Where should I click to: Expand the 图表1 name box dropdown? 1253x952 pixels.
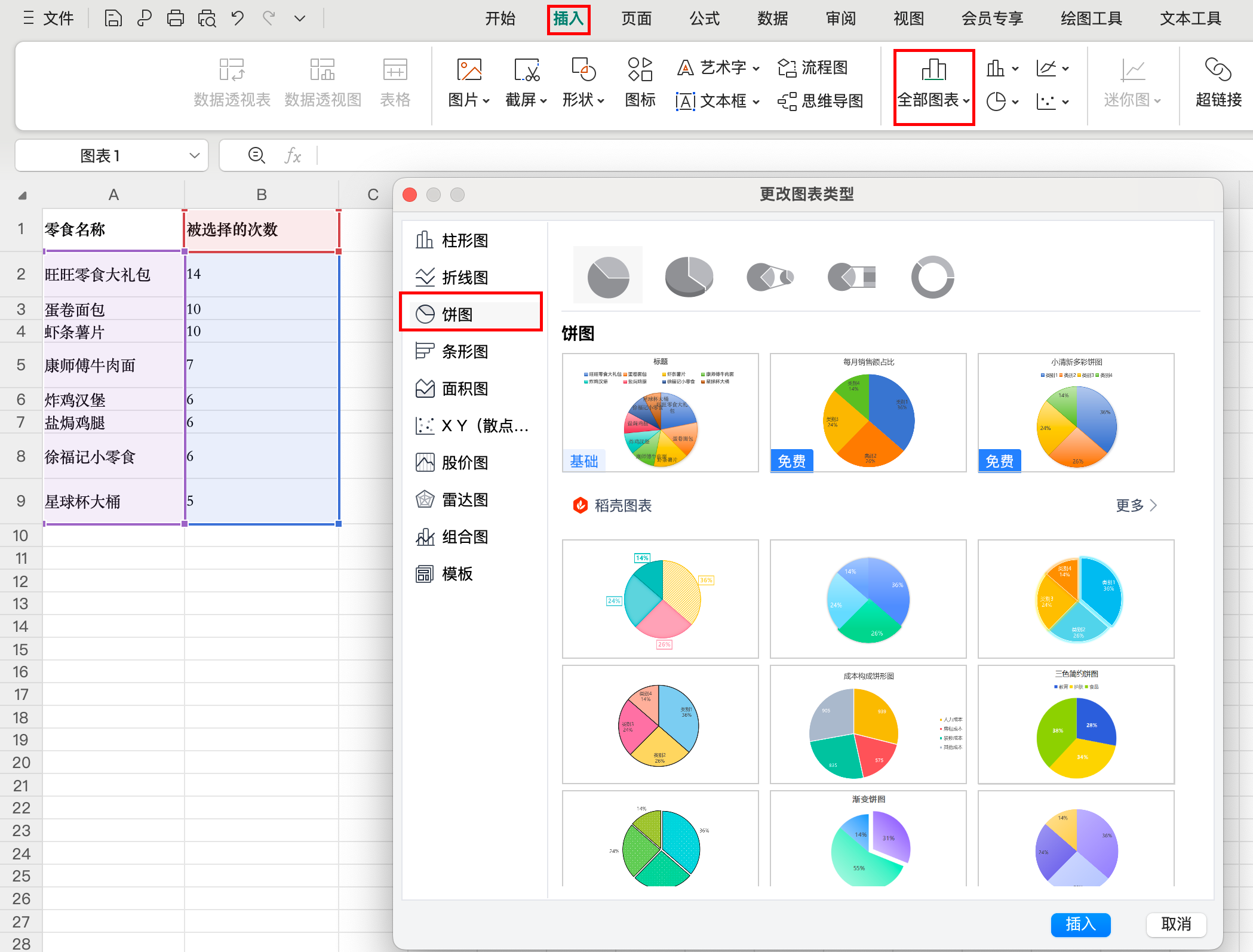[x=194, y=156]
